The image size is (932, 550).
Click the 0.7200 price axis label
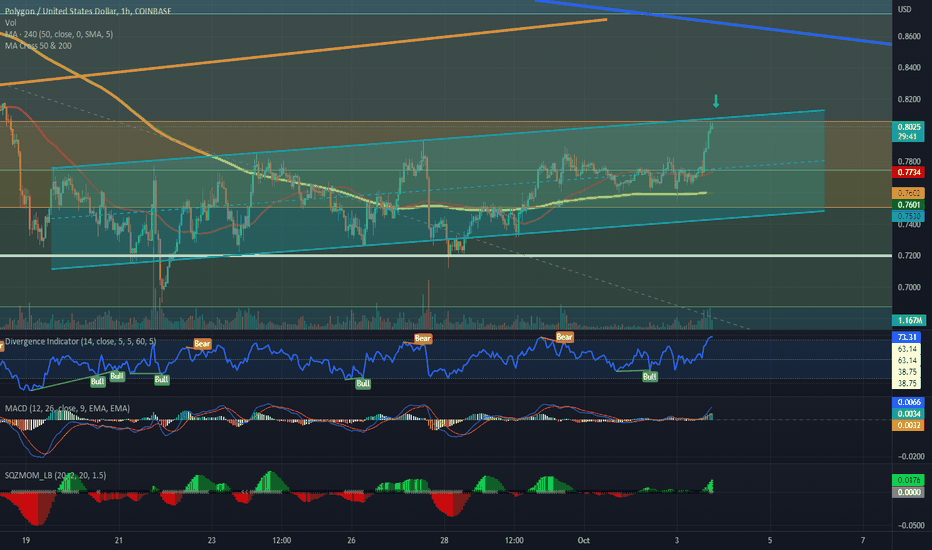click(909, 256)
